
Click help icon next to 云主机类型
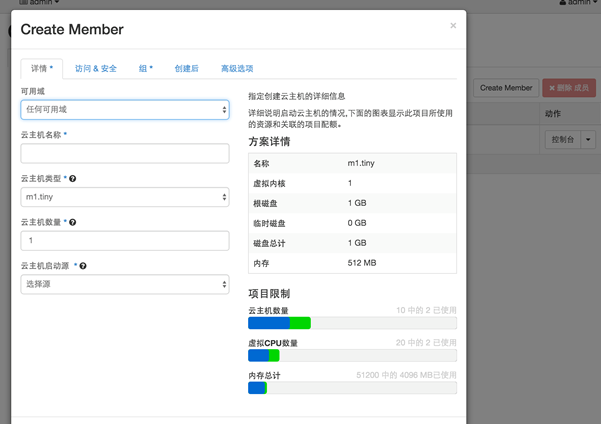72,179
